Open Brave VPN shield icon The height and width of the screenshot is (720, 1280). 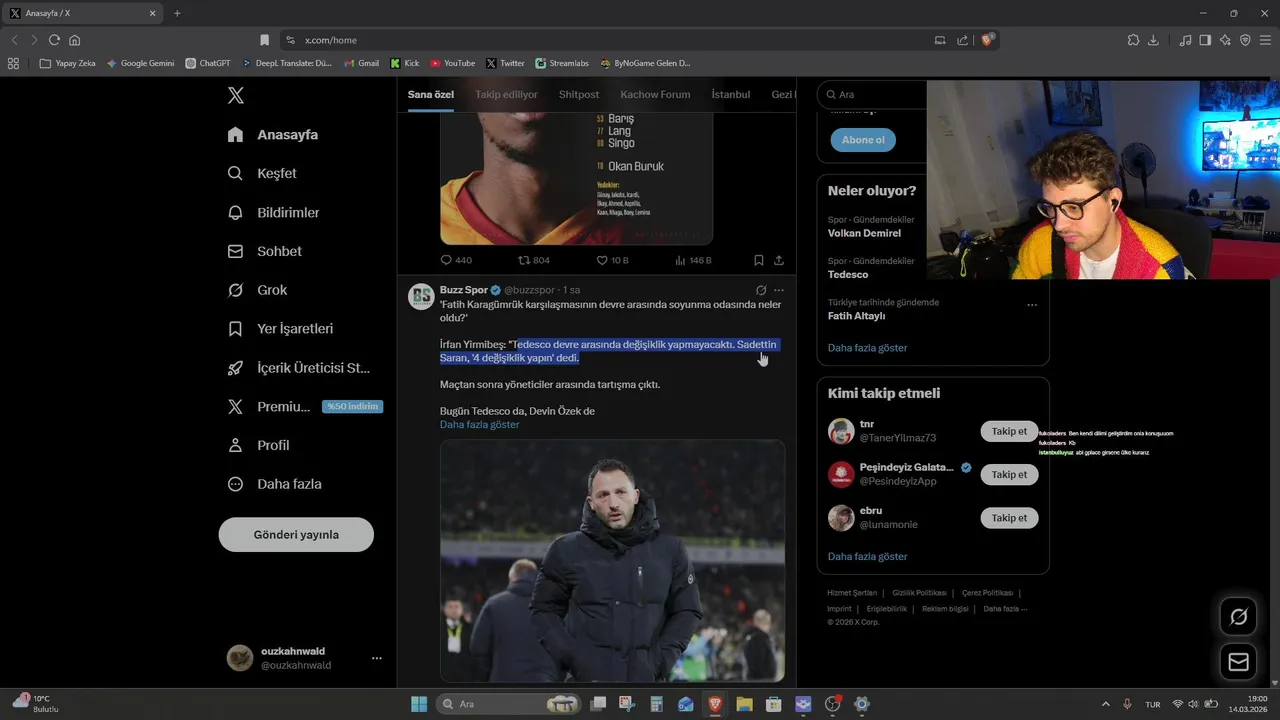[1245, 40]
